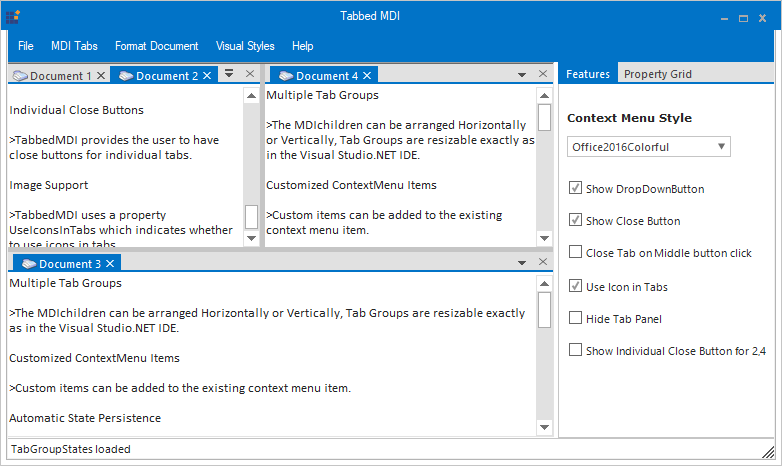
Task: Minimize the Tabbed MDI window
Action: (725, 18)
